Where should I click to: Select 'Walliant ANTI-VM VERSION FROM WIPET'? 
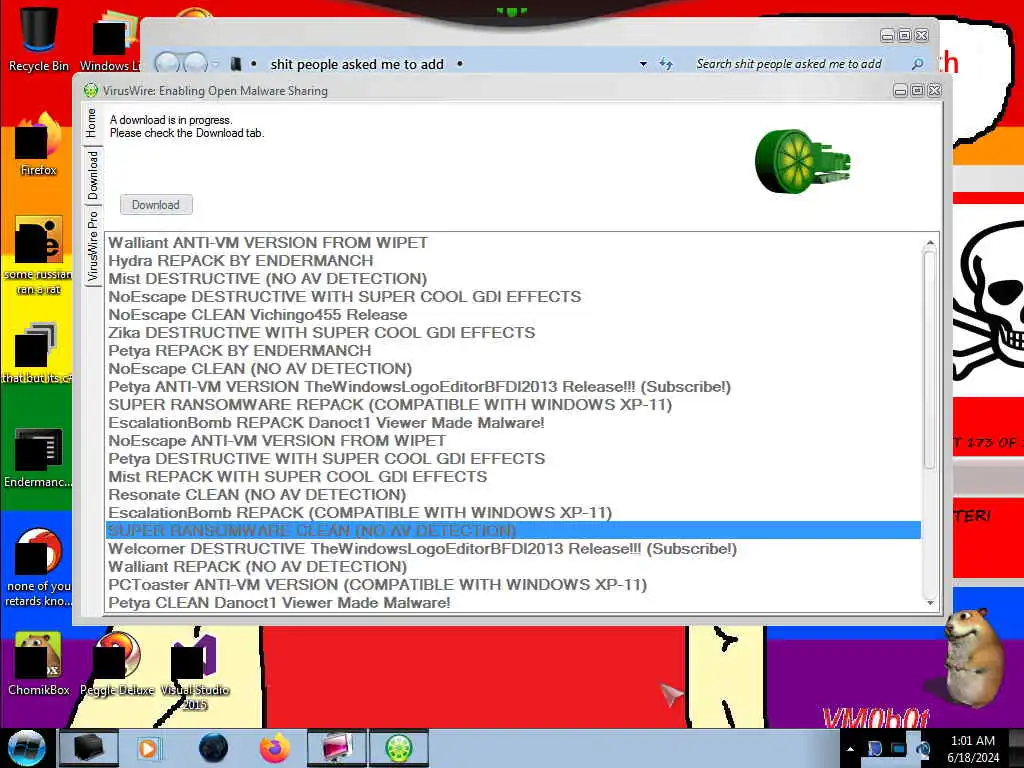[513, 242]
